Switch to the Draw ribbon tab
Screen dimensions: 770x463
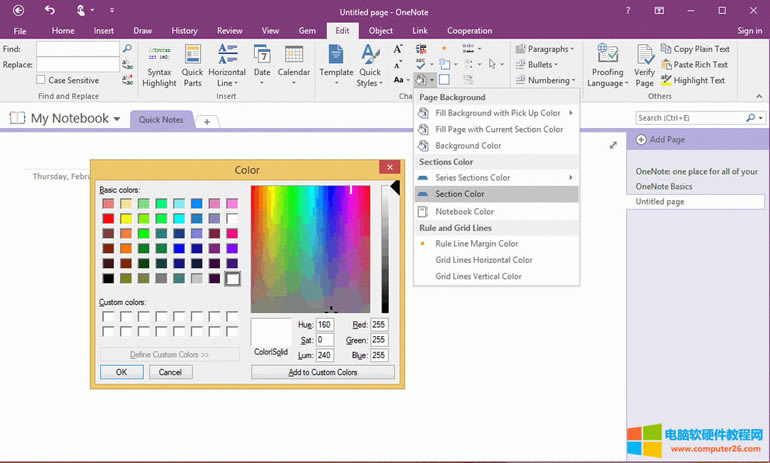(x=142, y=31)
